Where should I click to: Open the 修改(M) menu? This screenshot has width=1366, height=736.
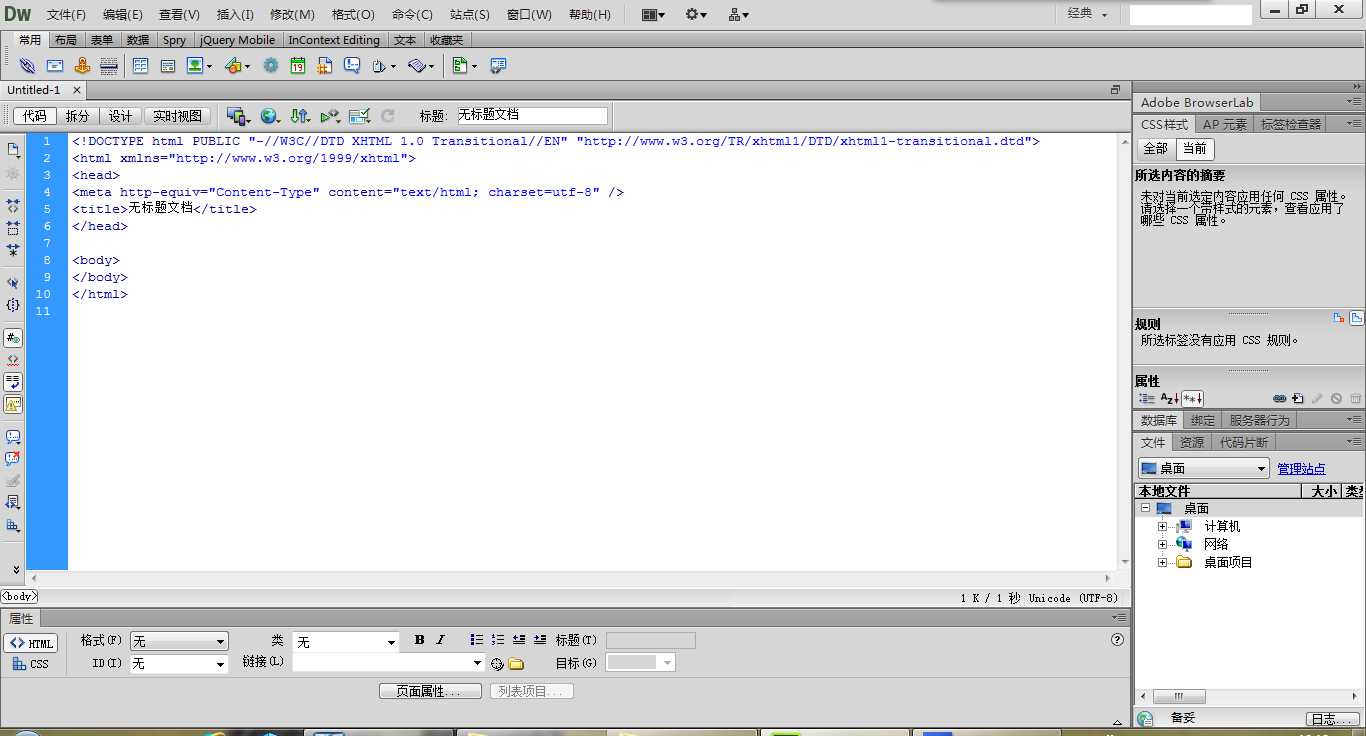point(292,15)
